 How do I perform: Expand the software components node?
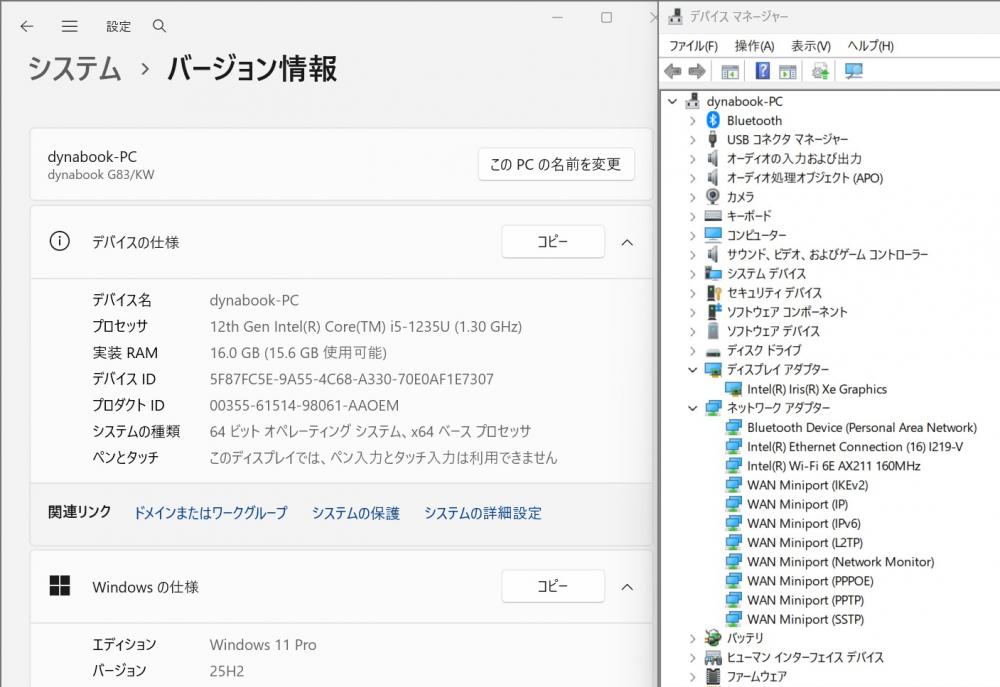[693, 312]
